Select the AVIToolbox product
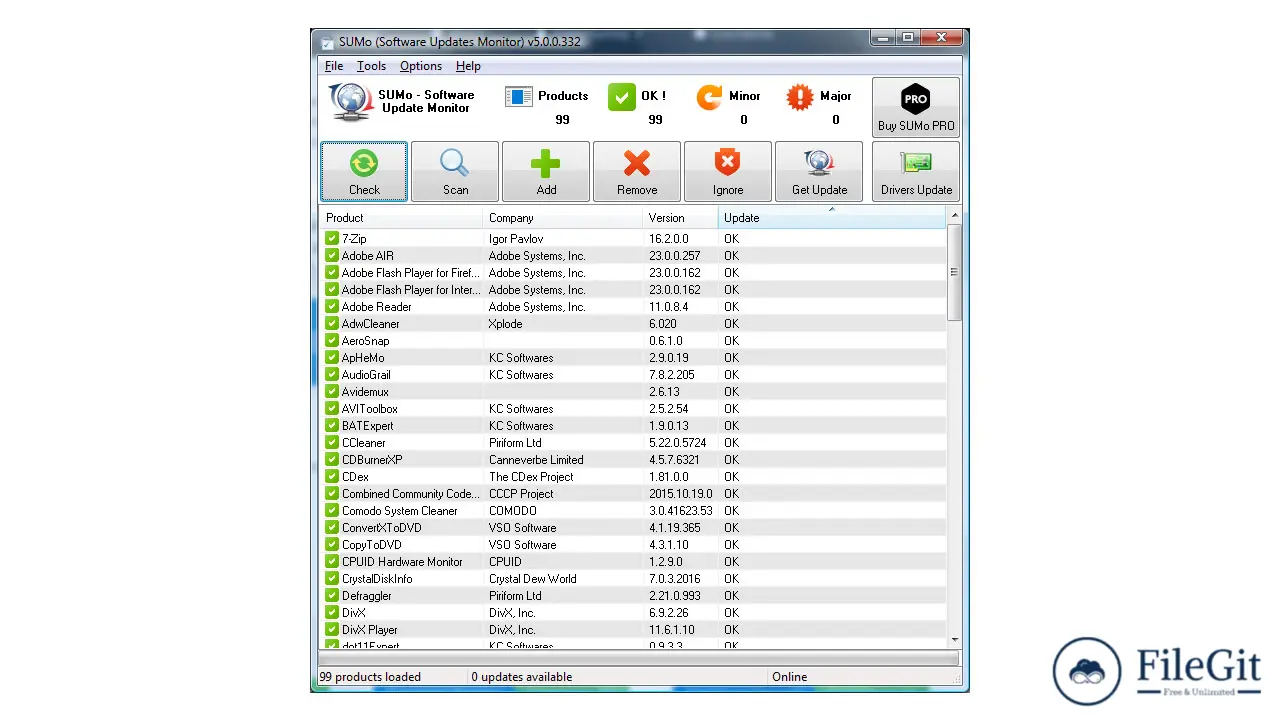This screenshot has height=720, width=1280. tap(632, 409)
